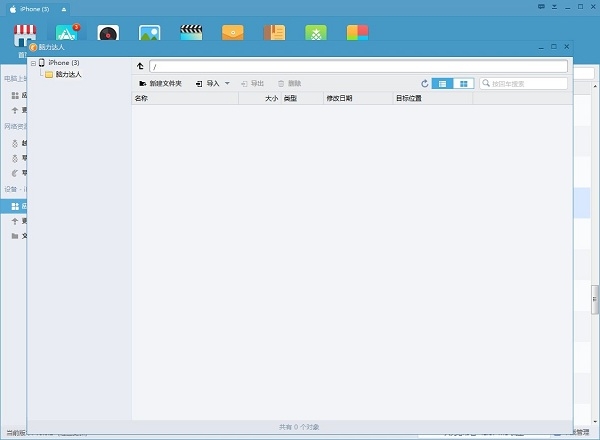
Task: Open the green pineapple icon
Action: coord(316,33)
